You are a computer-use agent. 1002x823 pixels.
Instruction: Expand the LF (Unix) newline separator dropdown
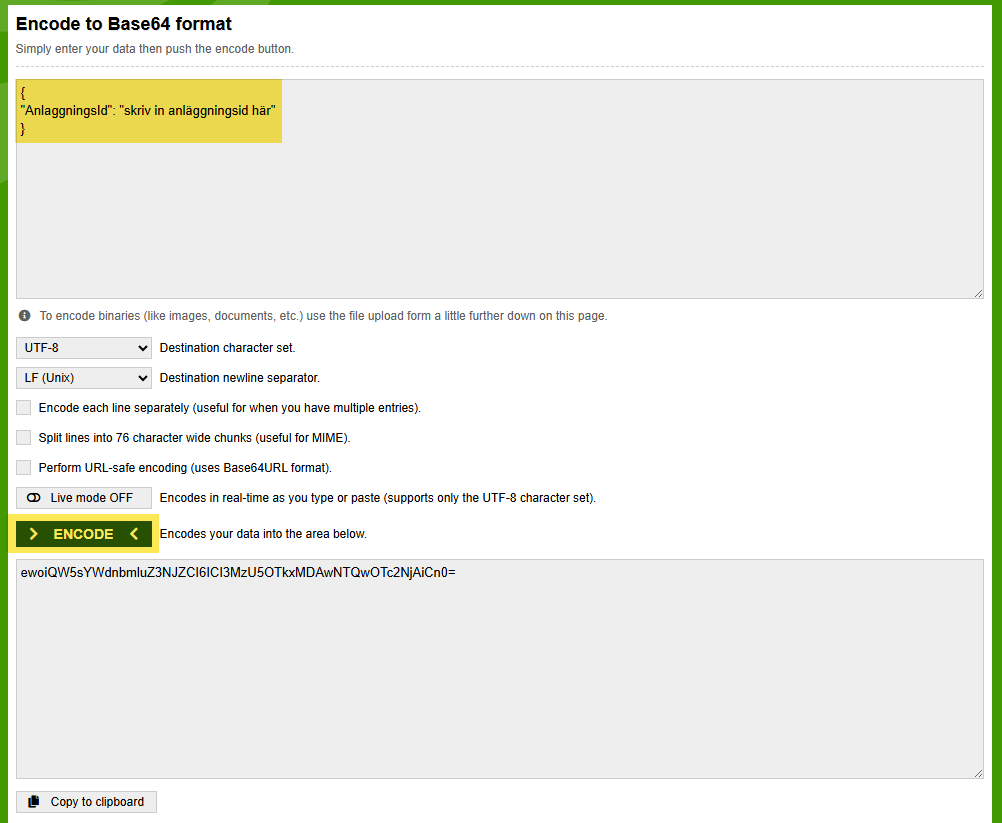click(x=84, y=378)
